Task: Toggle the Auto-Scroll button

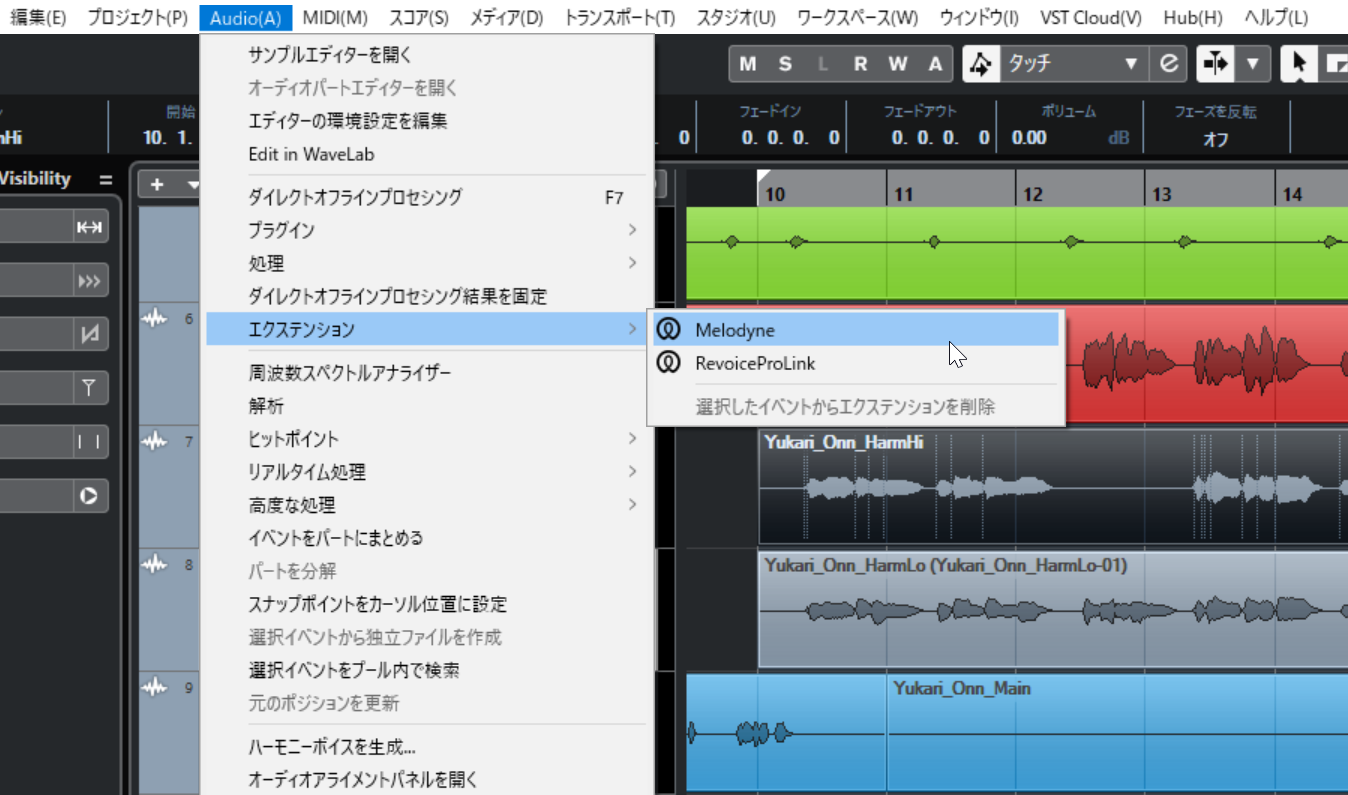Action: click(1215, 64)
